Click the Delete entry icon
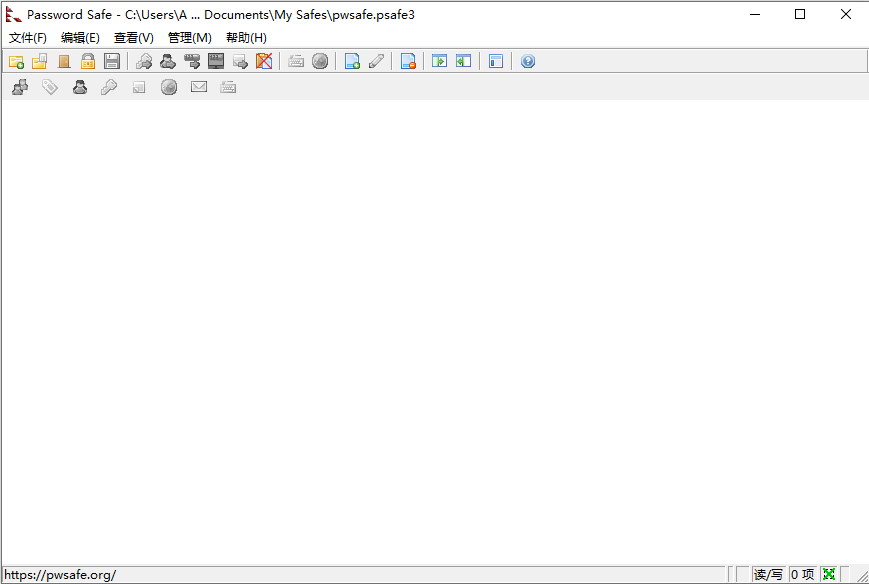869x584 pixels. [408, 62]
